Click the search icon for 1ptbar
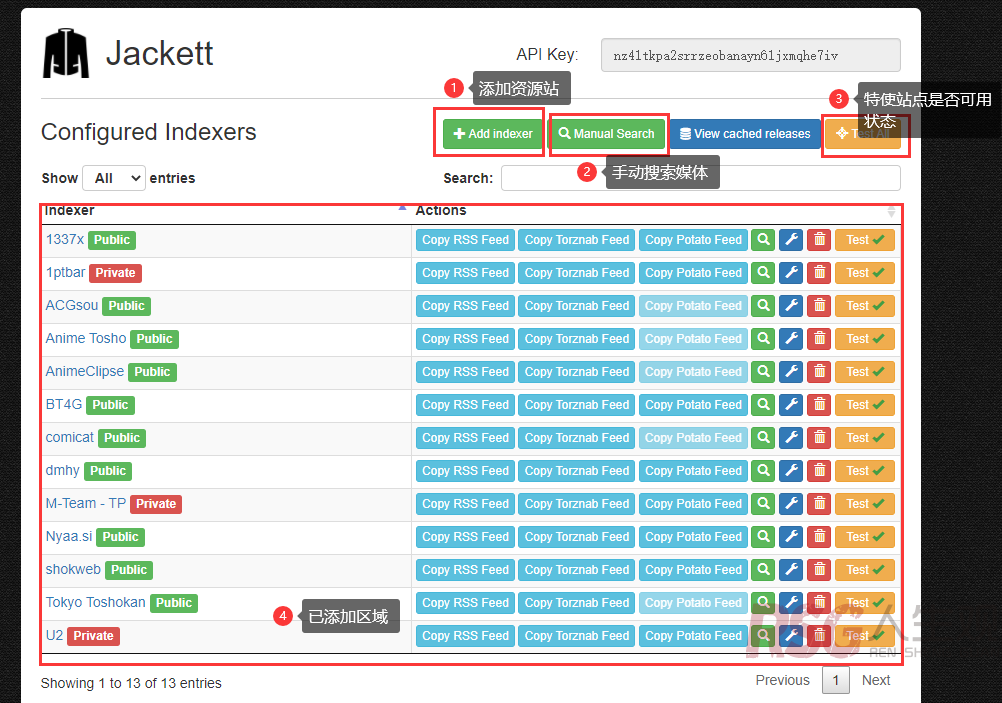The height and width of the screenshot is (703, 1002). click(x=763, y=273)
